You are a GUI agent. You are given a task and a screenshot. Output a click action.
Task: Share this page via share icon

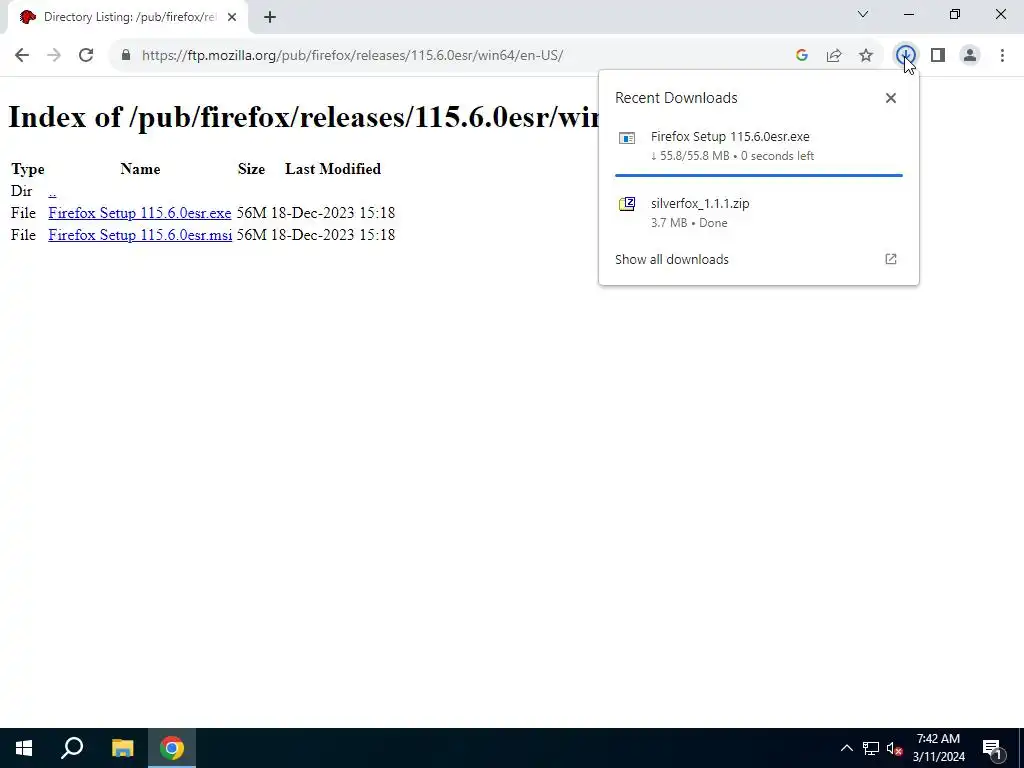(x=834, y=56)
